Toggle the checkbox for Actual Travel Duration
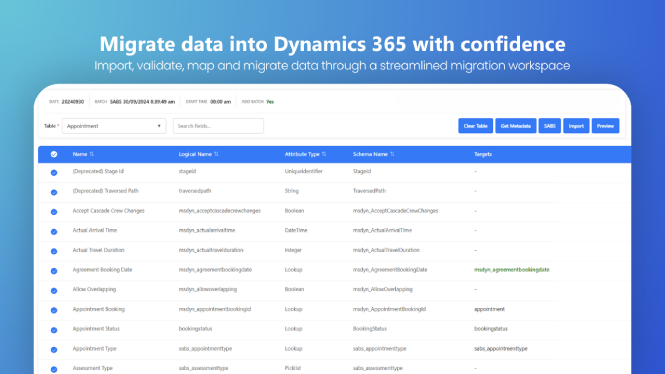Screen dimensions: 665x374 pyautogui.click(x=54, y=251)
